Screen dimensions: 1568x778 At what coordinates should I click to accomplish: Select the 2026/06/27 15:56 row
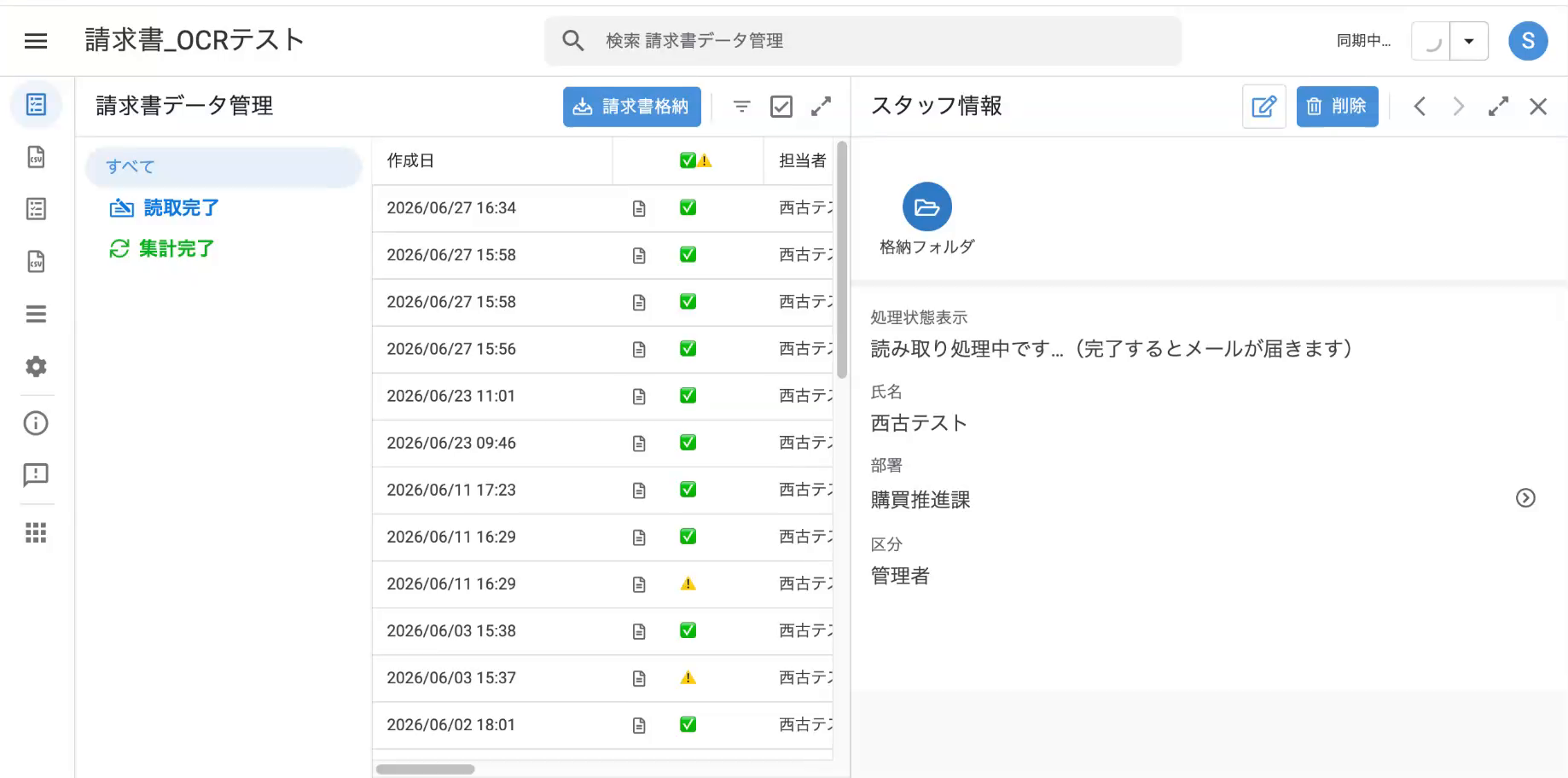pyautogui.click(x=602, y=349)
